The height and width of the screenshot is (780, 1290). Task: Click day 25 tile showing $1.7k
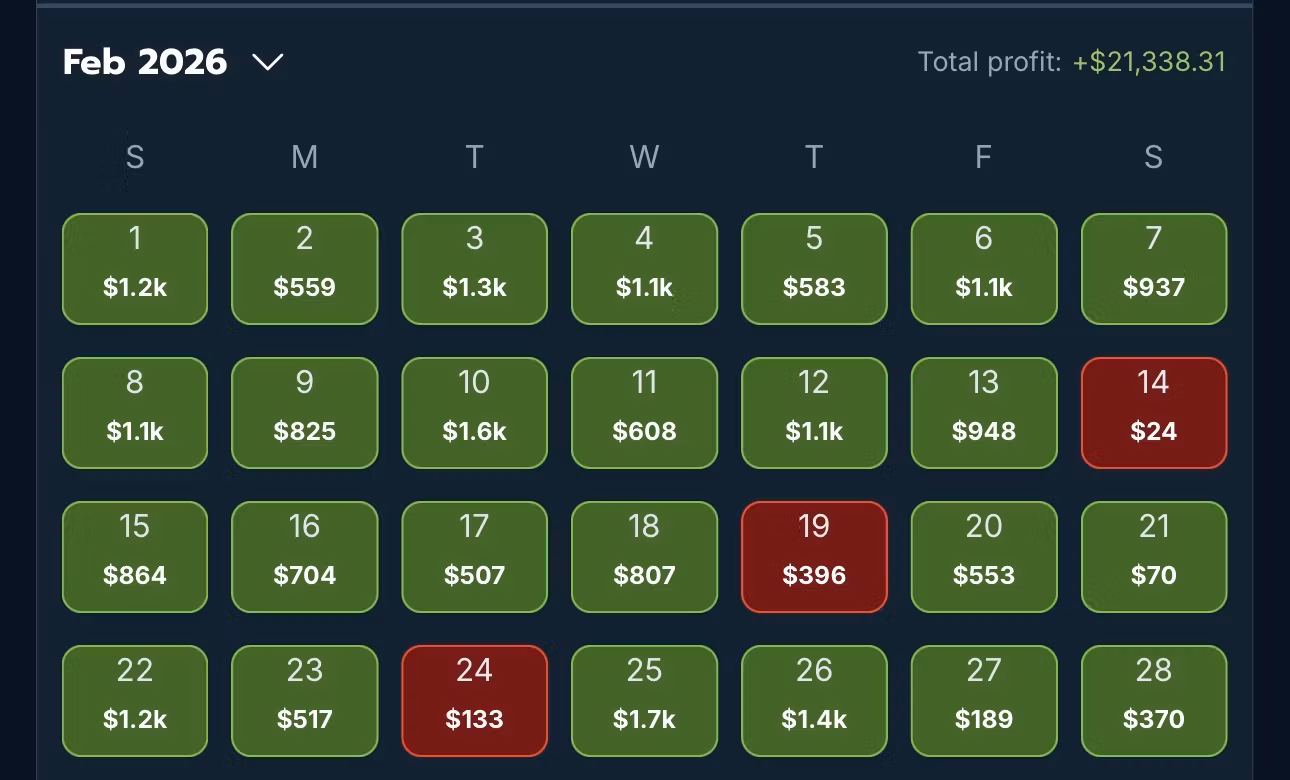tap(644, 701)
